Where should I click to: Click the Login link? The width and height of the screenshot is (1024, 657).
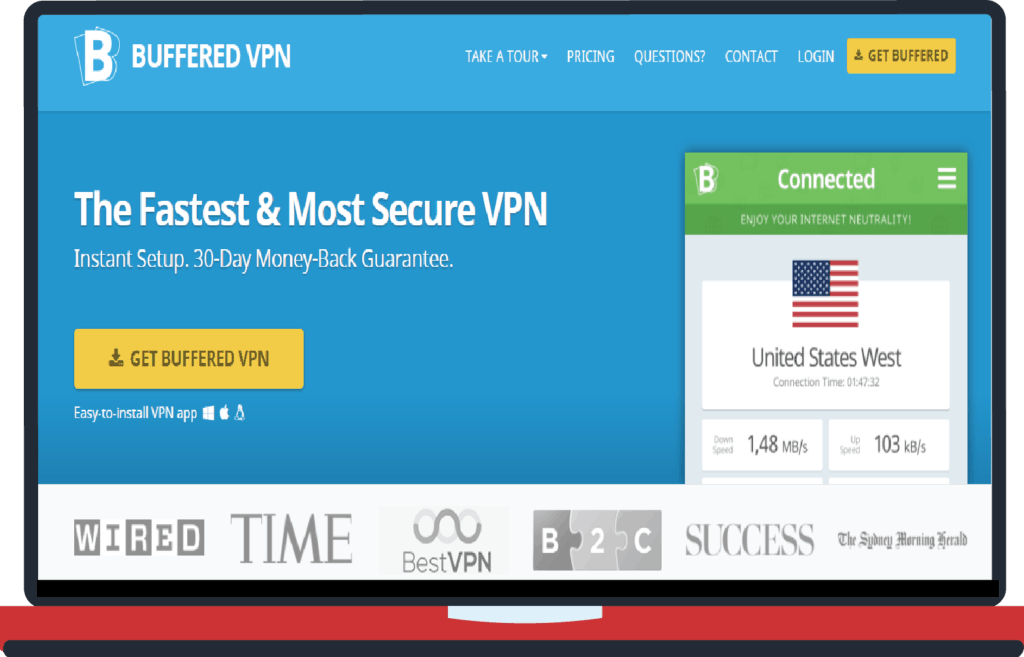click(x=816, y=57)
